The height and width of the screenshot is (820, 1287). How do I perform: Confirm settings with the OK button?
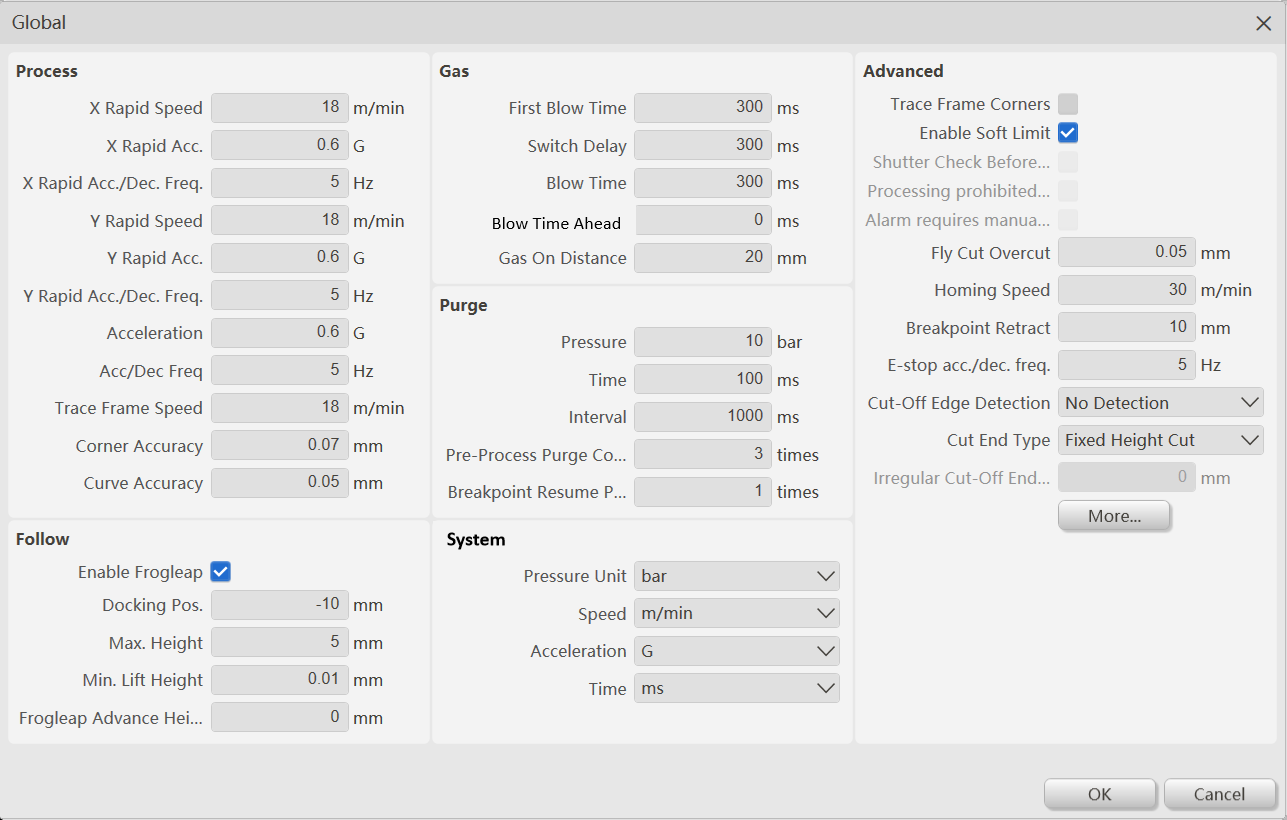[1099, 794]
